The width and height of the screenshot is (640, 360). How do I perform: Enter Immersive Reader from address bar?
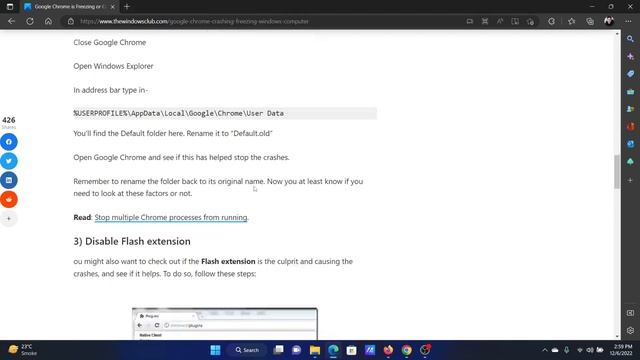[515, 21]
